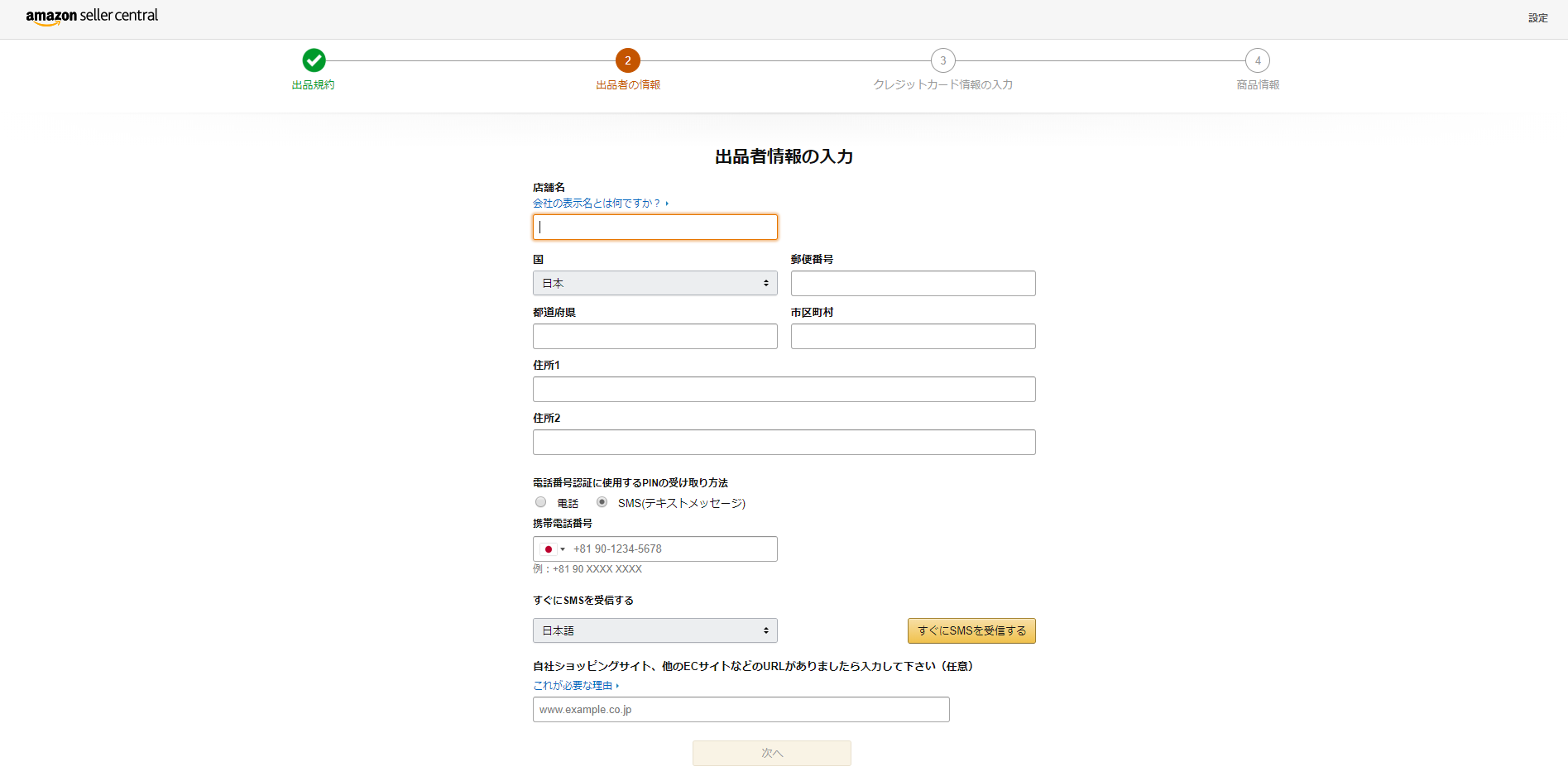Click the Japan flag icon in phone field

[547, 549]
